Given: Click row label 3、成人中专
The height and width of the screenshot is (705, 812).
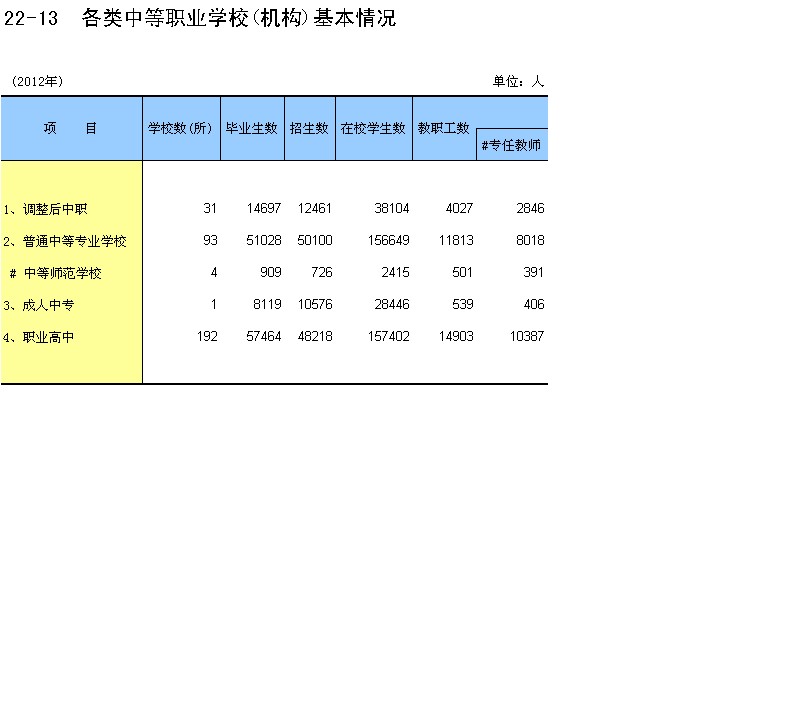Looking at the screenshot, I should pos(39,306).
